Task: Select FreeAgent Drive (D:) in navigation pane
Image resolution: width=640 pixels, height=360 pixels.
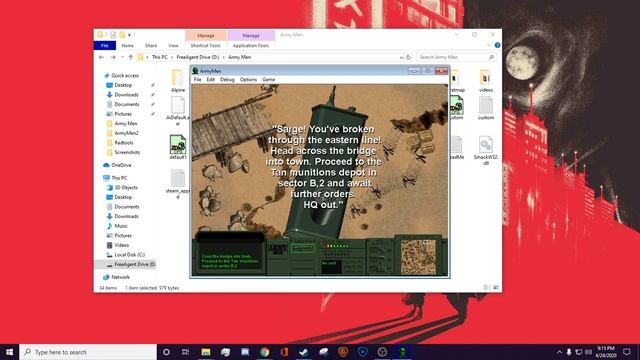Action: 134,264
